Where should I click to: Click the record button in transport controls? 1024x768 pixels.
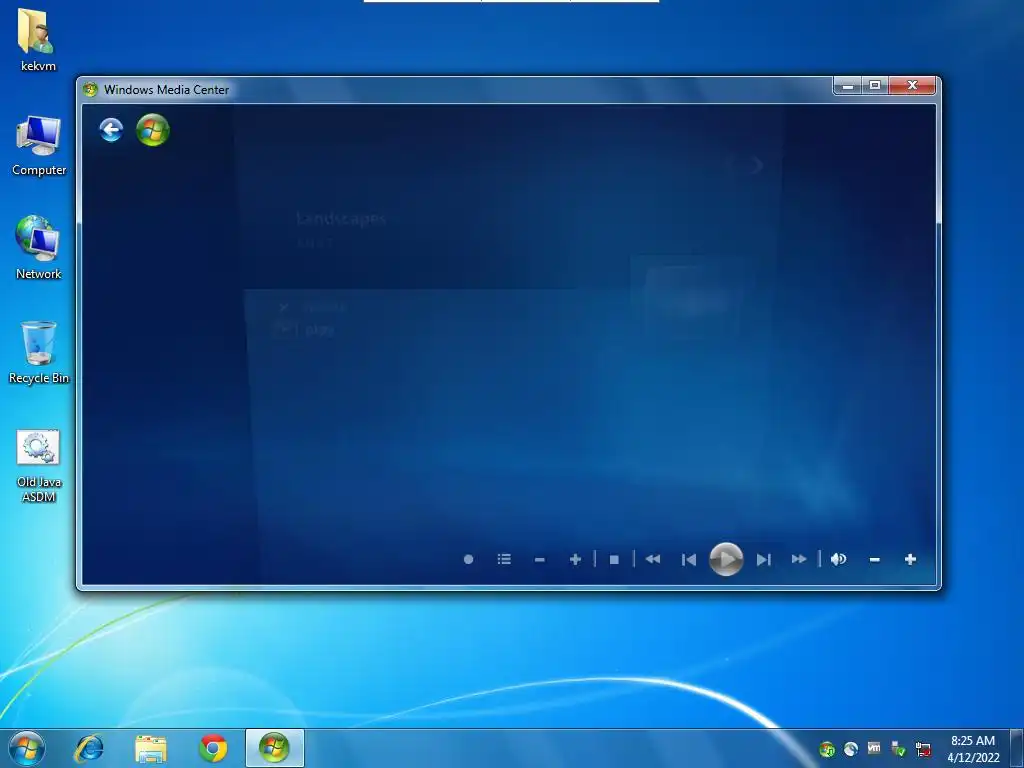468,560
